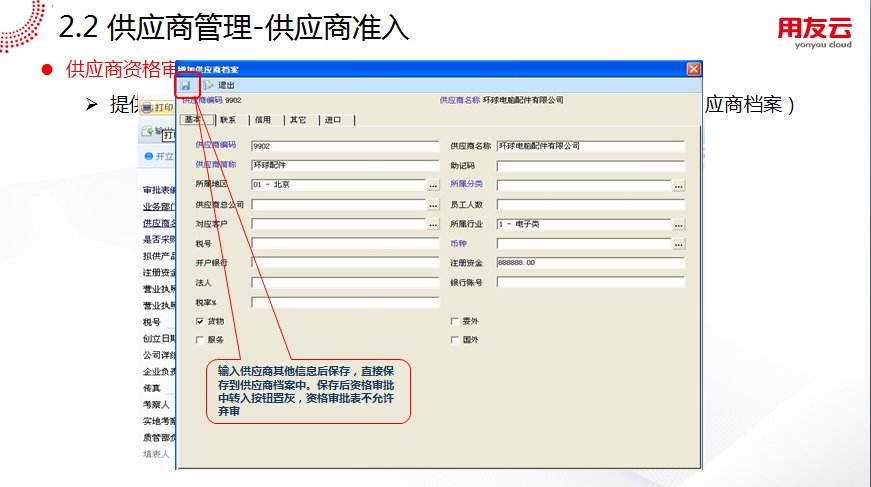Click the 币种 label link
The width and height of the screenshot is (871, 487).
point(458,244)
